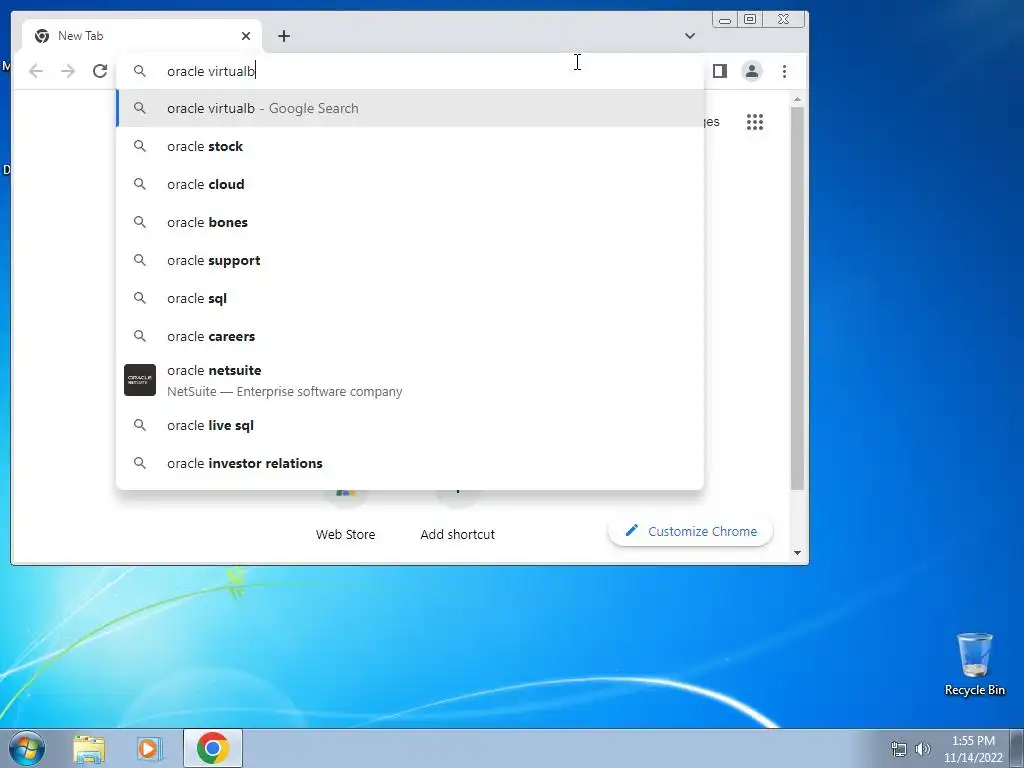Select the Recycle Bin desktop icon

(974, 664)
